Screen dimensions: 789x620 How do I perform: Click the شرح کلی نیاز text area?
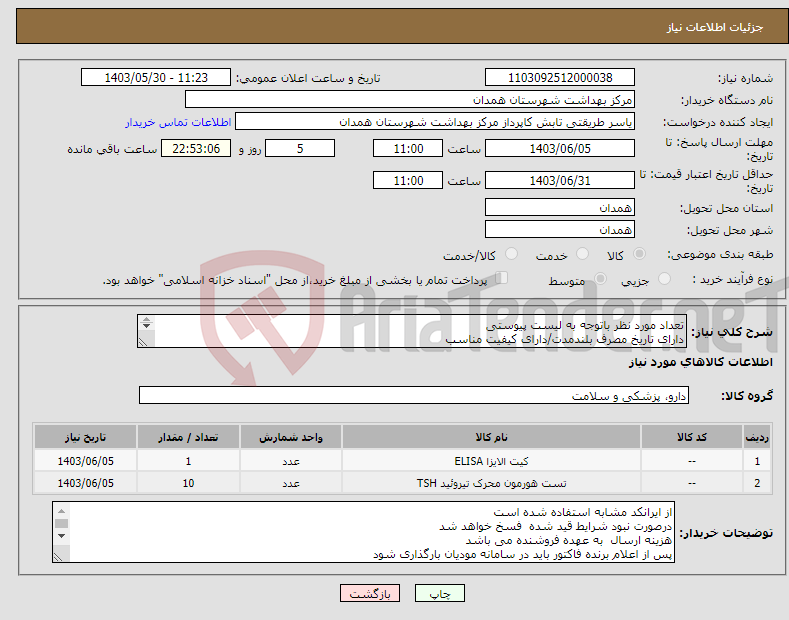click(x=412, y=331)
